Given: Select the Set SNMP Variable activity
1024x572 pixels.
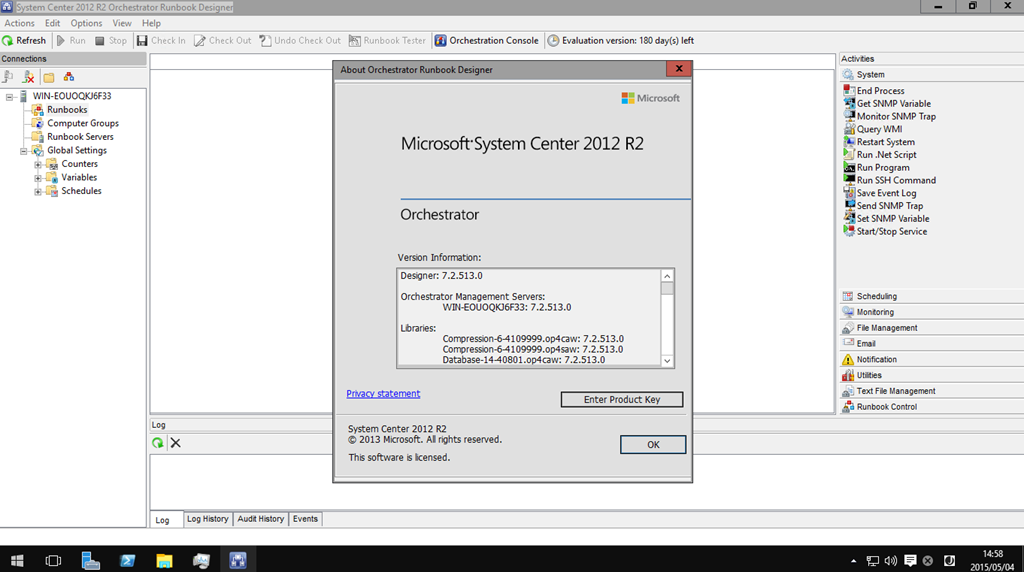Looking at the screenshot, I should [x=886, y=219].
